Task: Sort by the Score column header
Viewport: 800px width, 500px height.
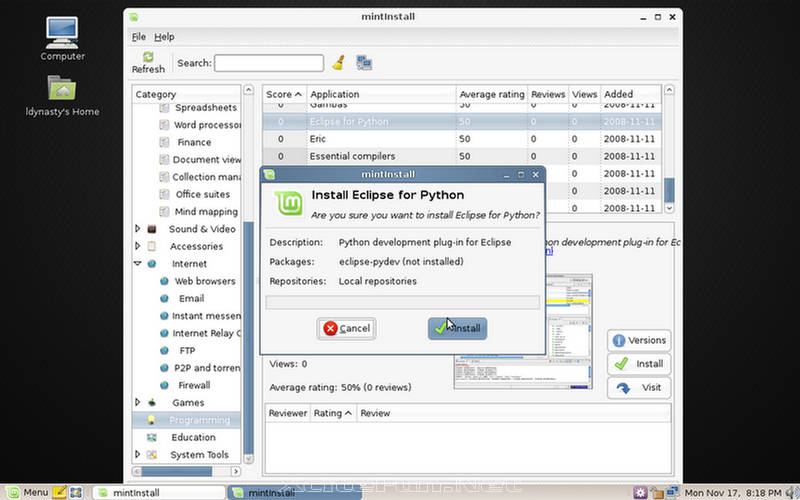Action: coord(284,94)
